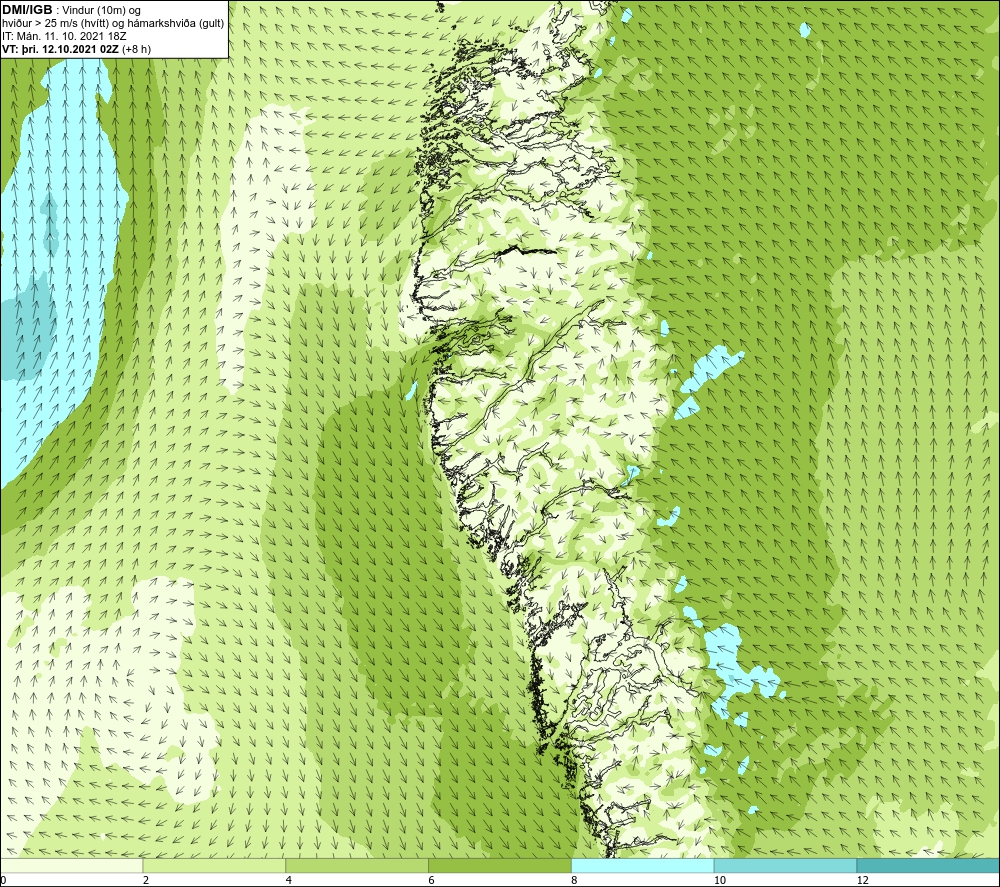Click the DMI/IGB title text
This screenshot has width=1000, height=887.
[x=27, y=10]
